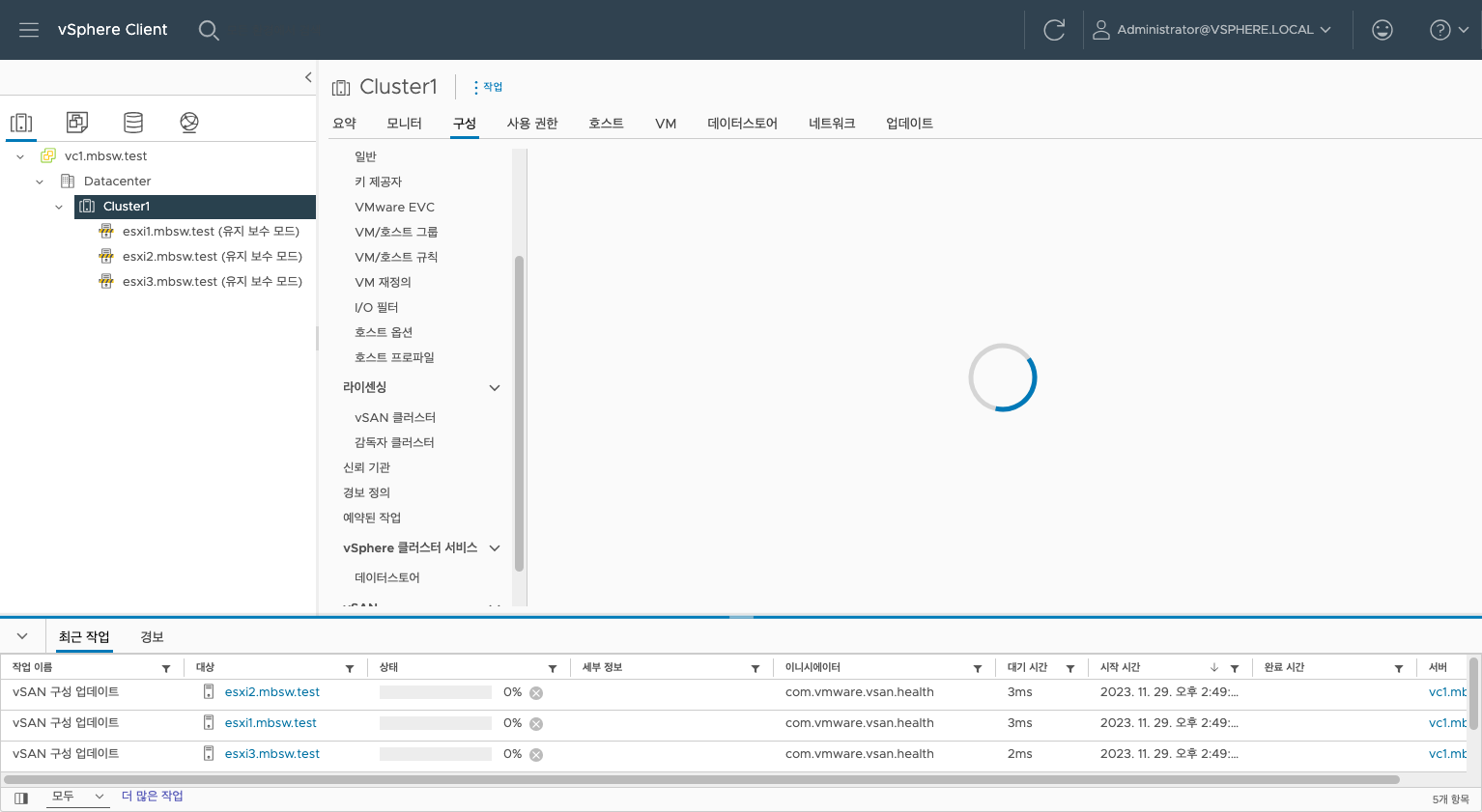
Task: Open the 감독자 클러스터 licensing item
Action: click(394, 442)
